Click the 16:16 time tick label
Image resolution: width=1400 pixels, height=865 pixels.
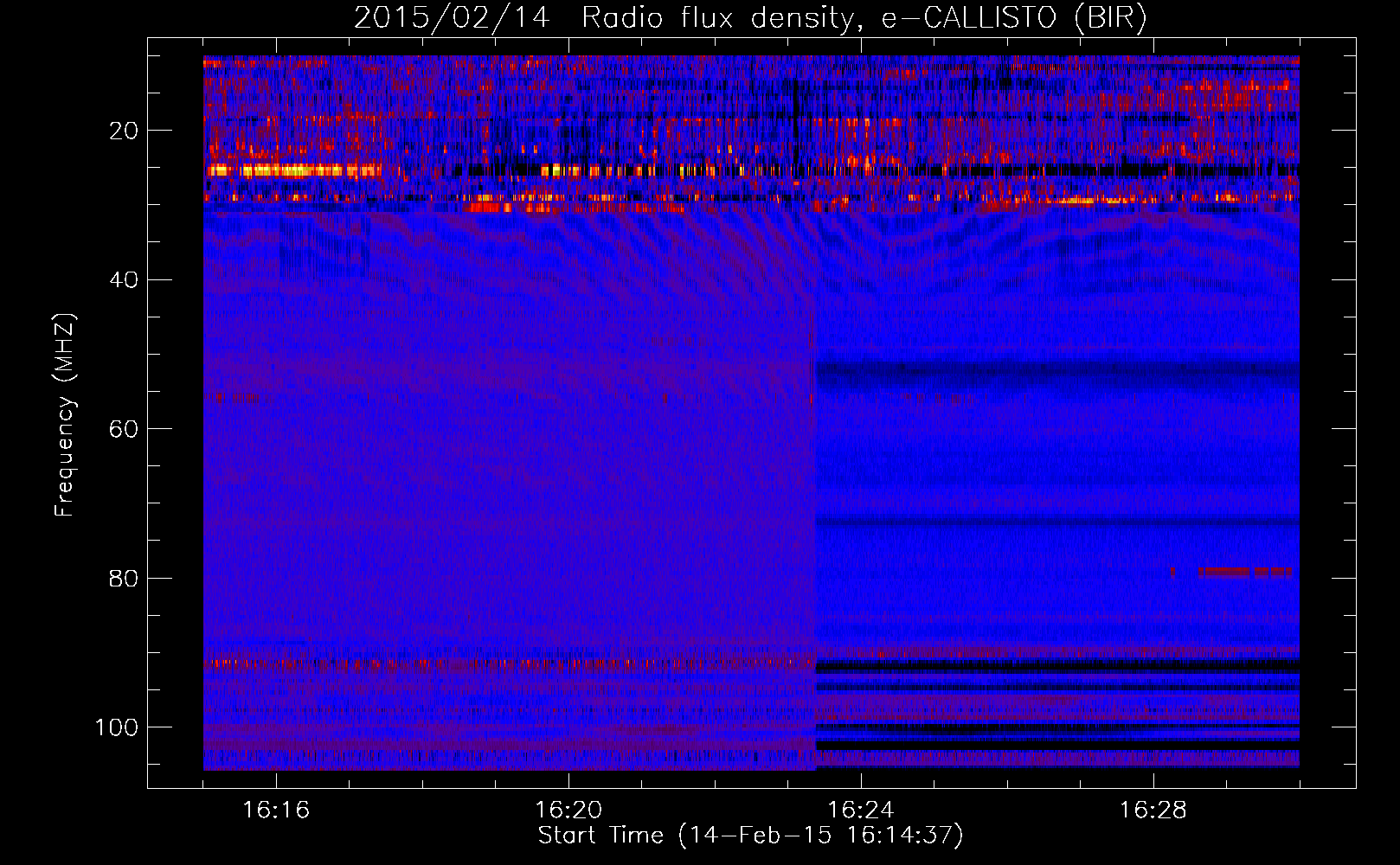276,811
